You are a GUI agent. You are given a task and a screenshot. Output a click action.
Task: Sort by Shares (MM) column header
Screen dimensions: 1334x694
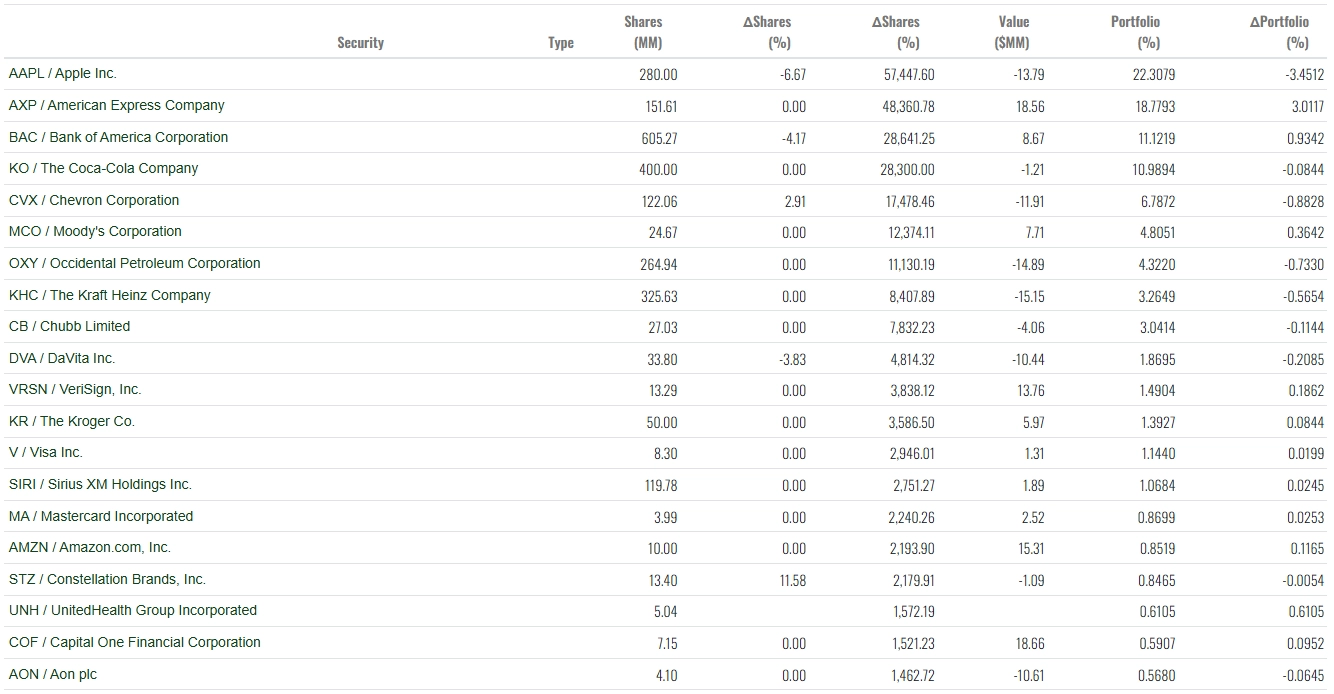point(643,32)
